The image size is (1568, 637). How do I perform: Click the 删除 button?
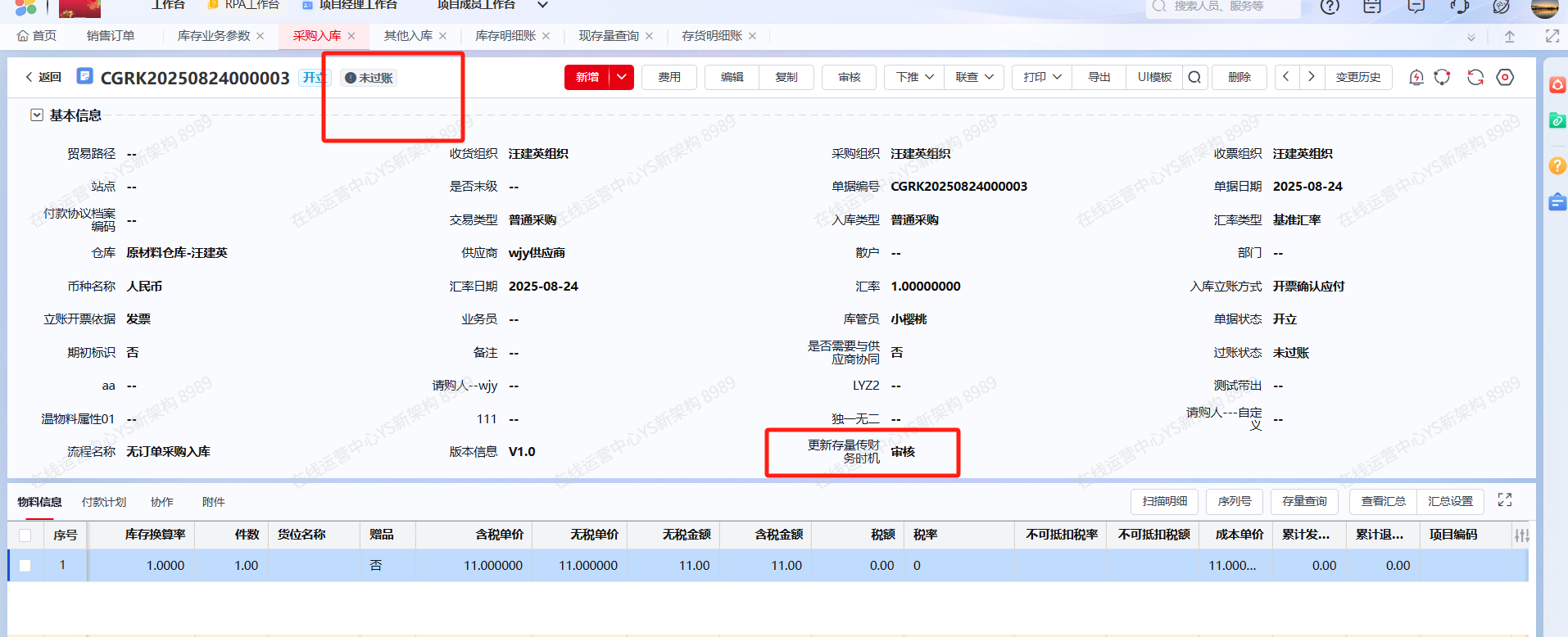click(x=1239, y=77)
